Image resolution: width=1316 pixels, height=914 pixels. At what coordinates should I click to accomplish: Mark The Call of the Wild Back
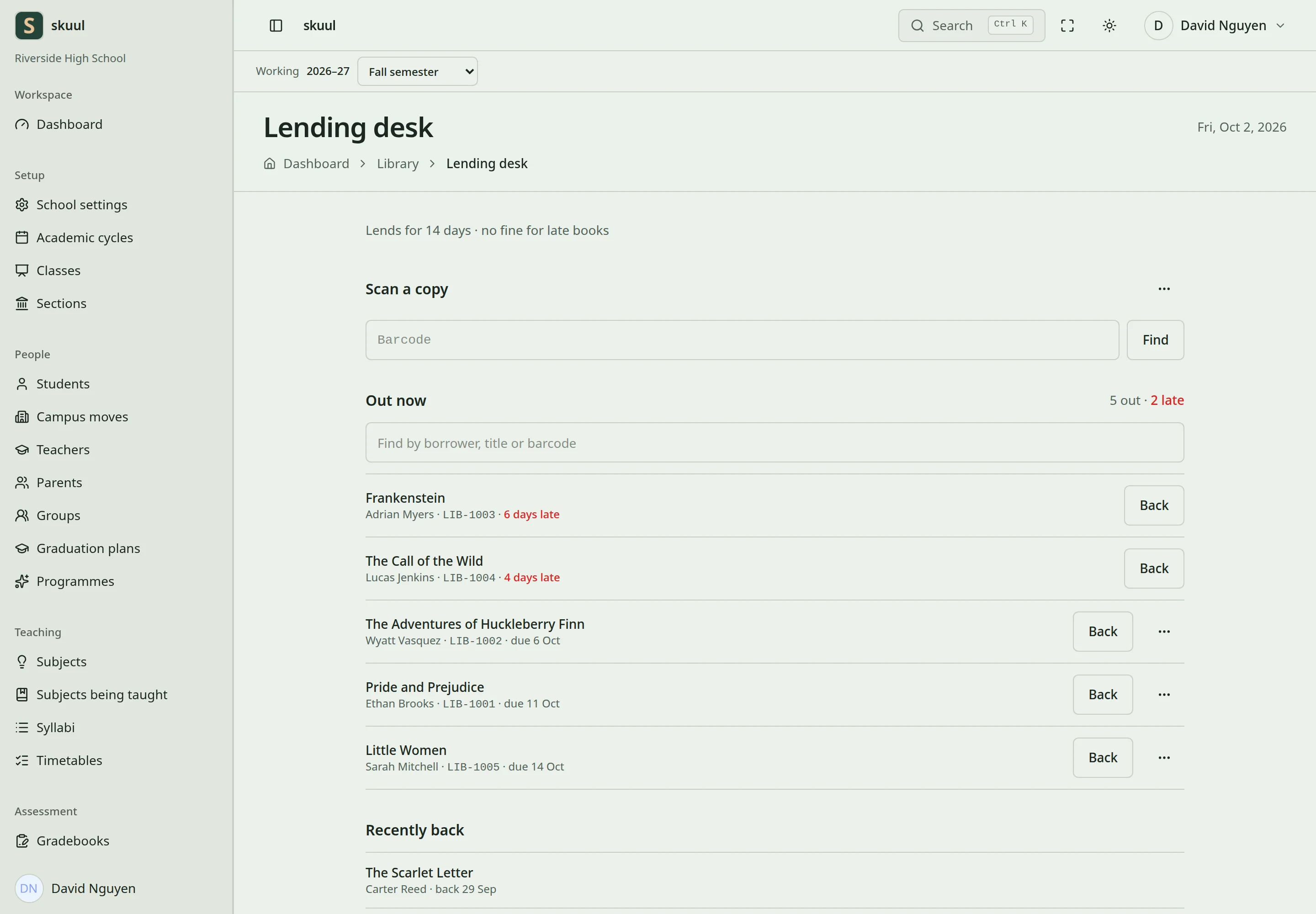coord(1153,568)
